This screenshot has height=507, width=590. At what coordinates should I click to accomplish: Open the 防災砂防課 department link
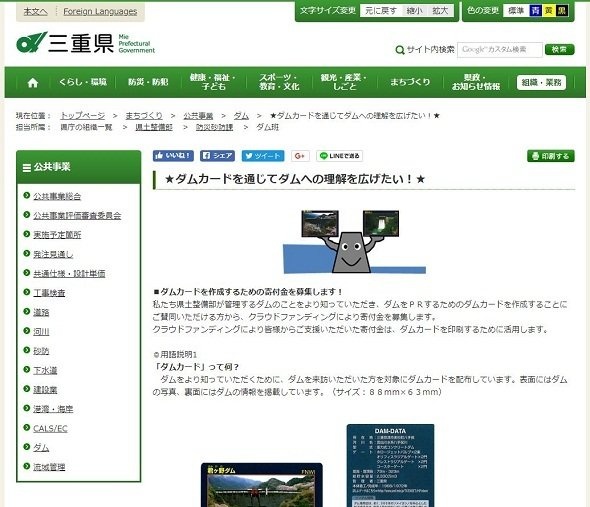coord(214,127)
